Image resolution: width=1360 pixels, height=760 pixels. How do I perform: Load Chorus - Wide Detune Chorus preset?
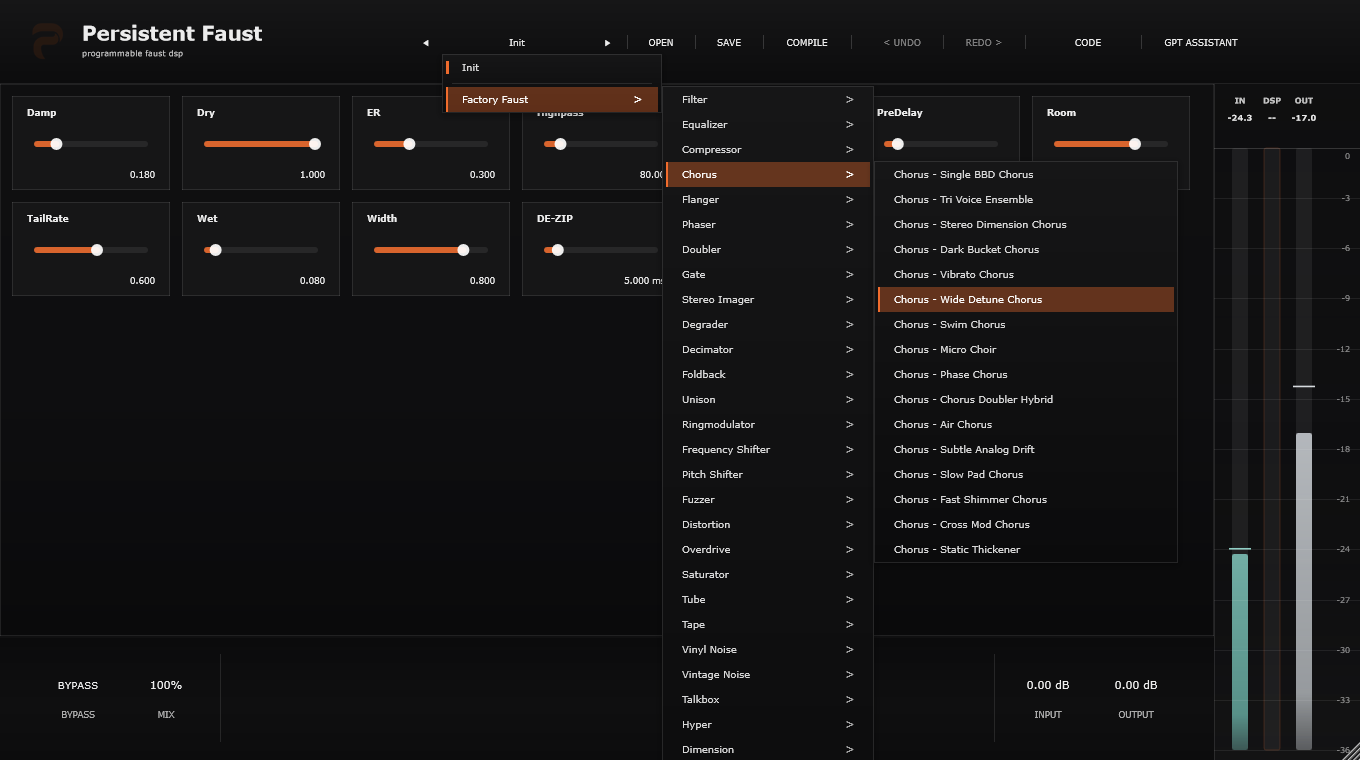1026,300
